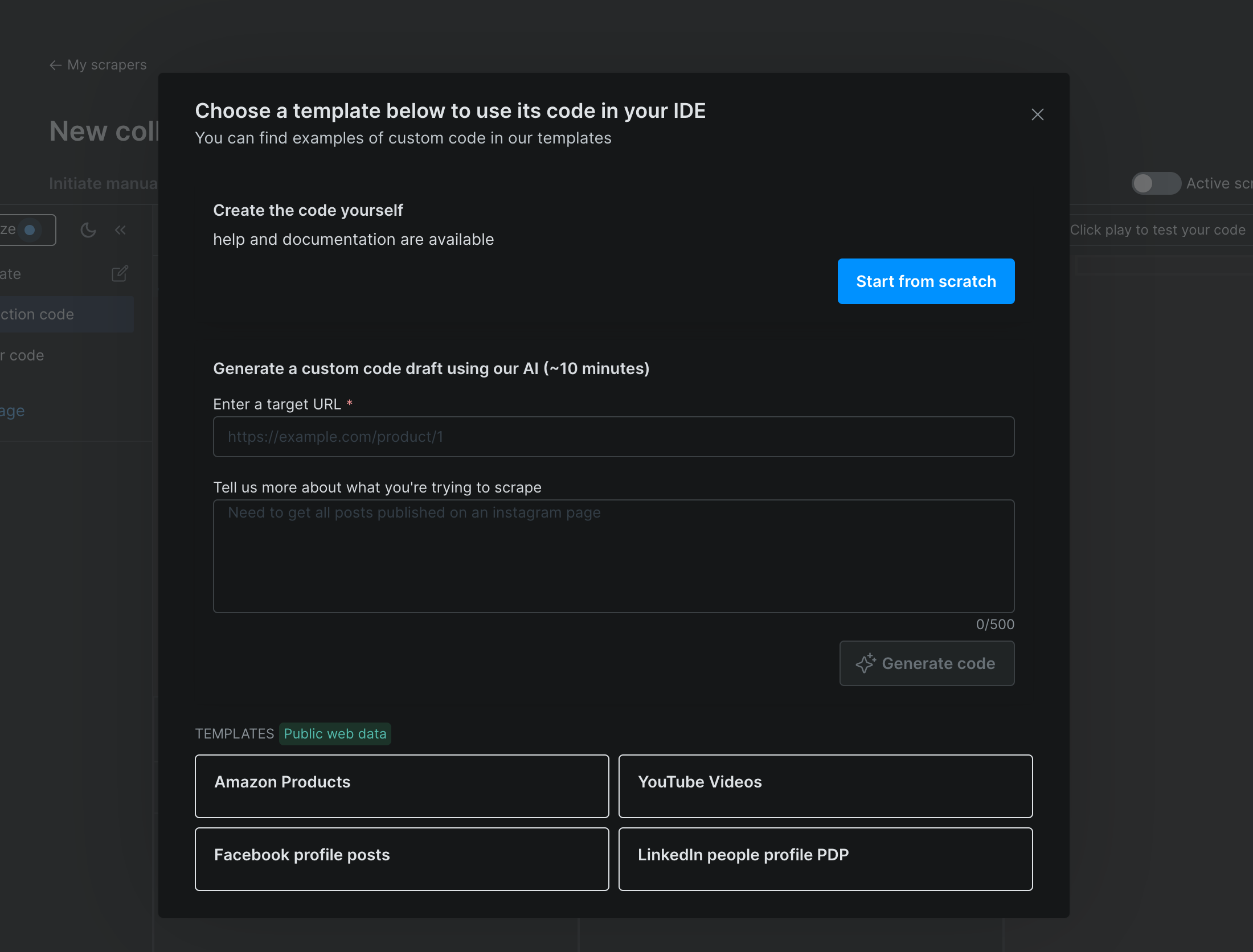Select the YouTube Videos template
The width and height of the screenshot is (1253, 952).
[825, 786]
